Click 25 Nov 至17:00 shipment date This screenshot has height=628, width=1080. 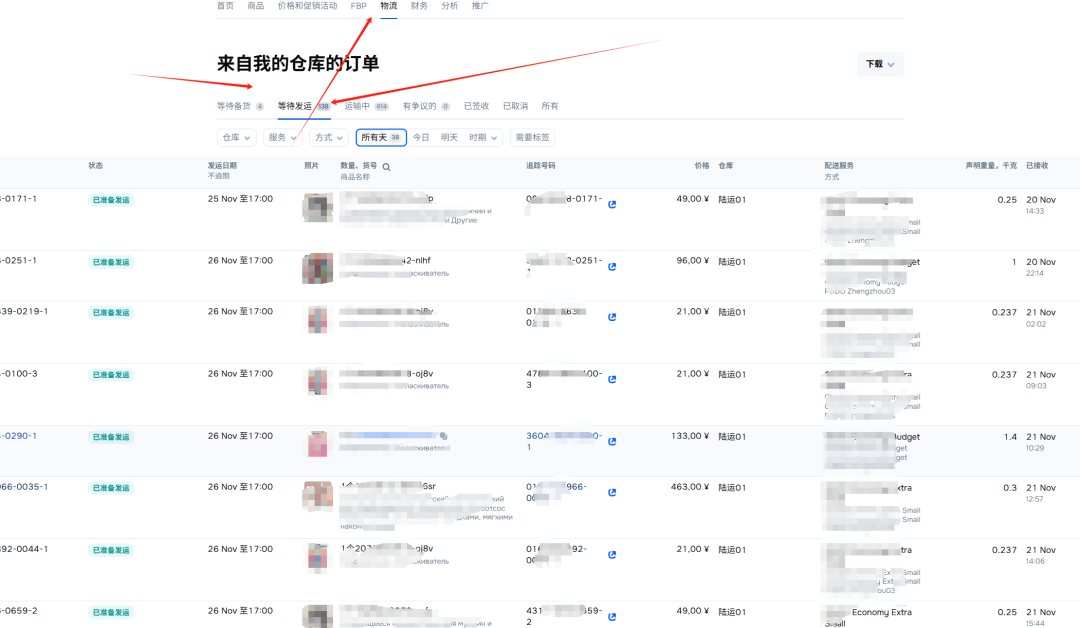(240, 199)
